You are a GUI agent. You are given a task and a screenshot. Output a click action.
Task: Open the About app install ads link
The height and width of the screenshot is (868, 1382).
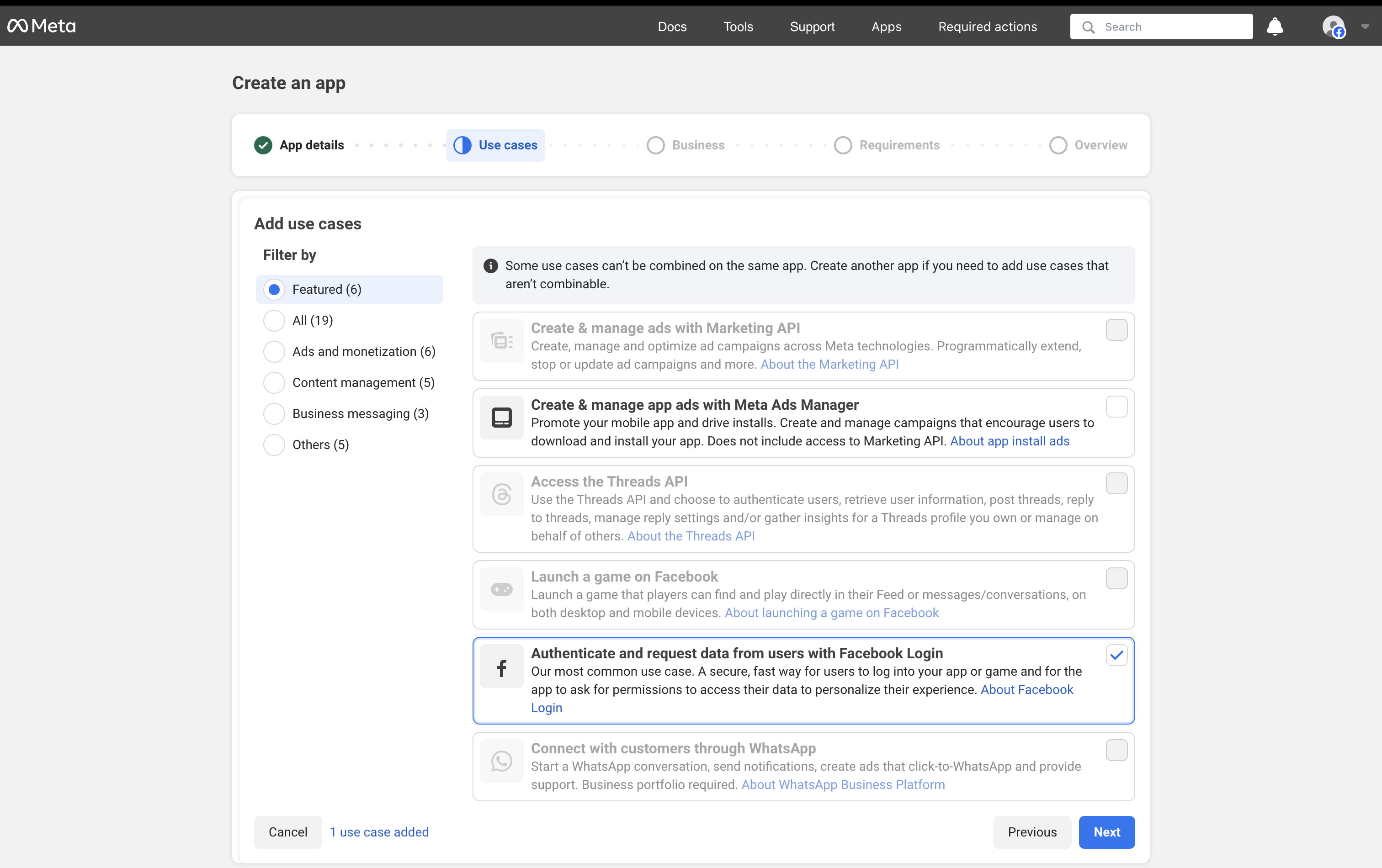pyautogui.click(x=1010, y=441)
